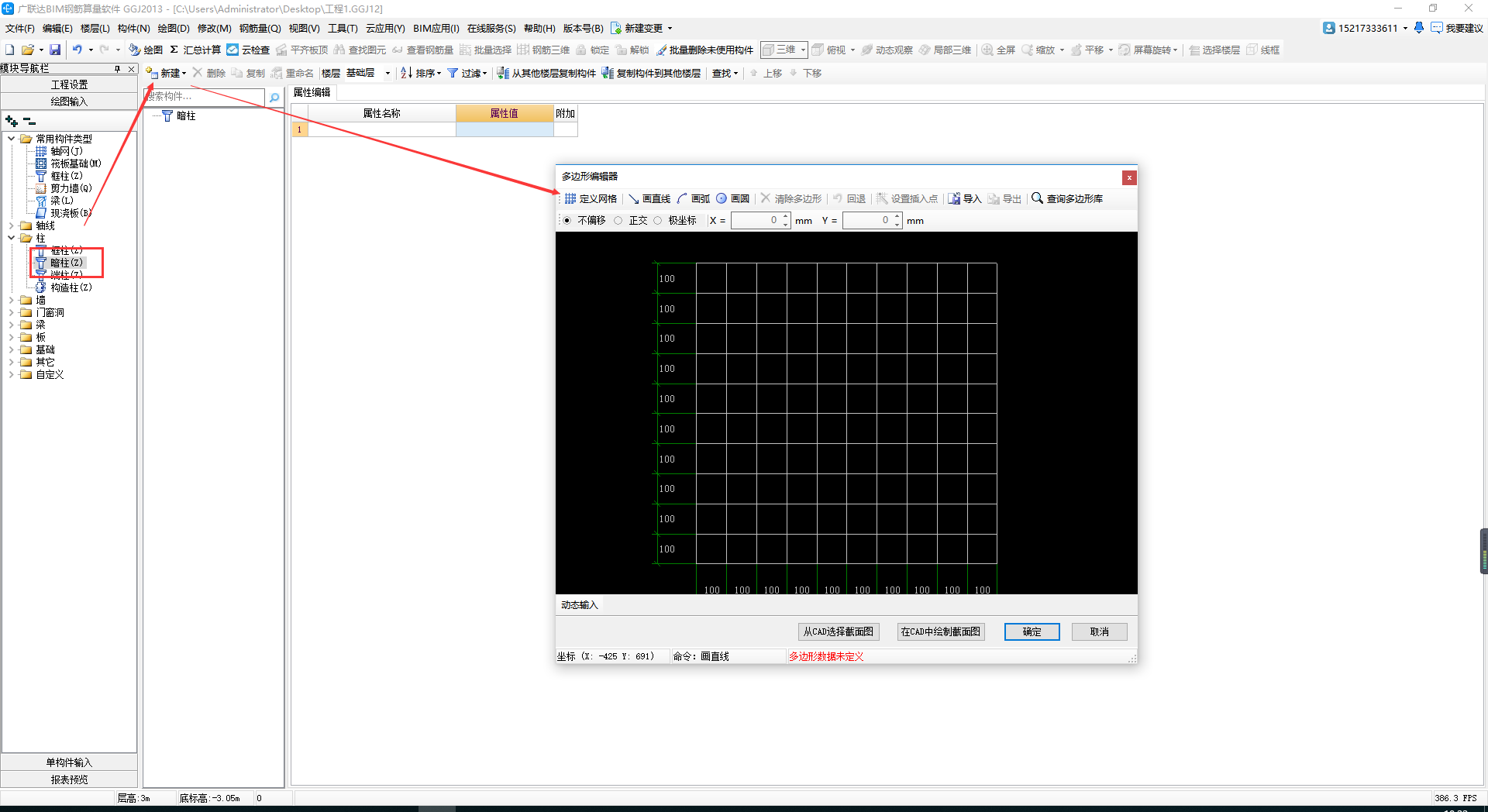Click the search magnifier beside component search
The width and height of the screenshot is (1488, 812).
click(274, 97)
